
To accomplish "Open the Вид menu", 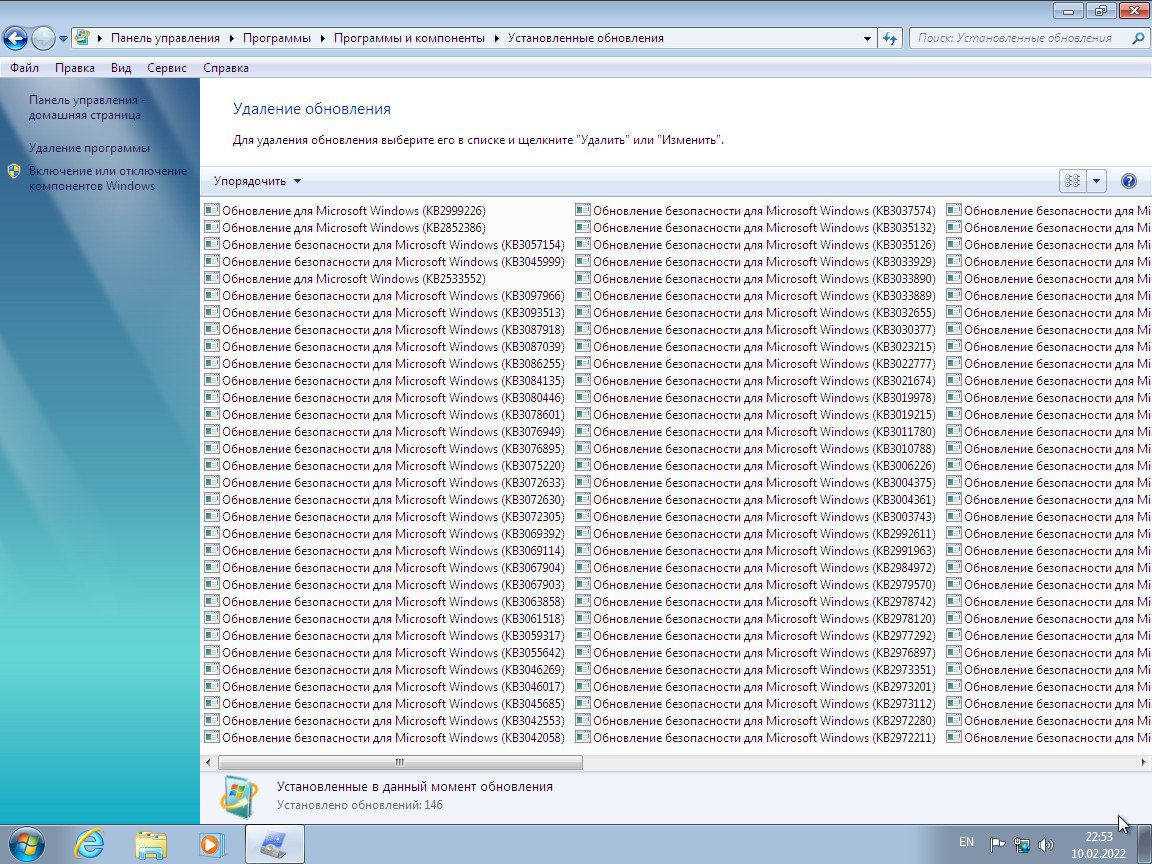I will (121, 68).
